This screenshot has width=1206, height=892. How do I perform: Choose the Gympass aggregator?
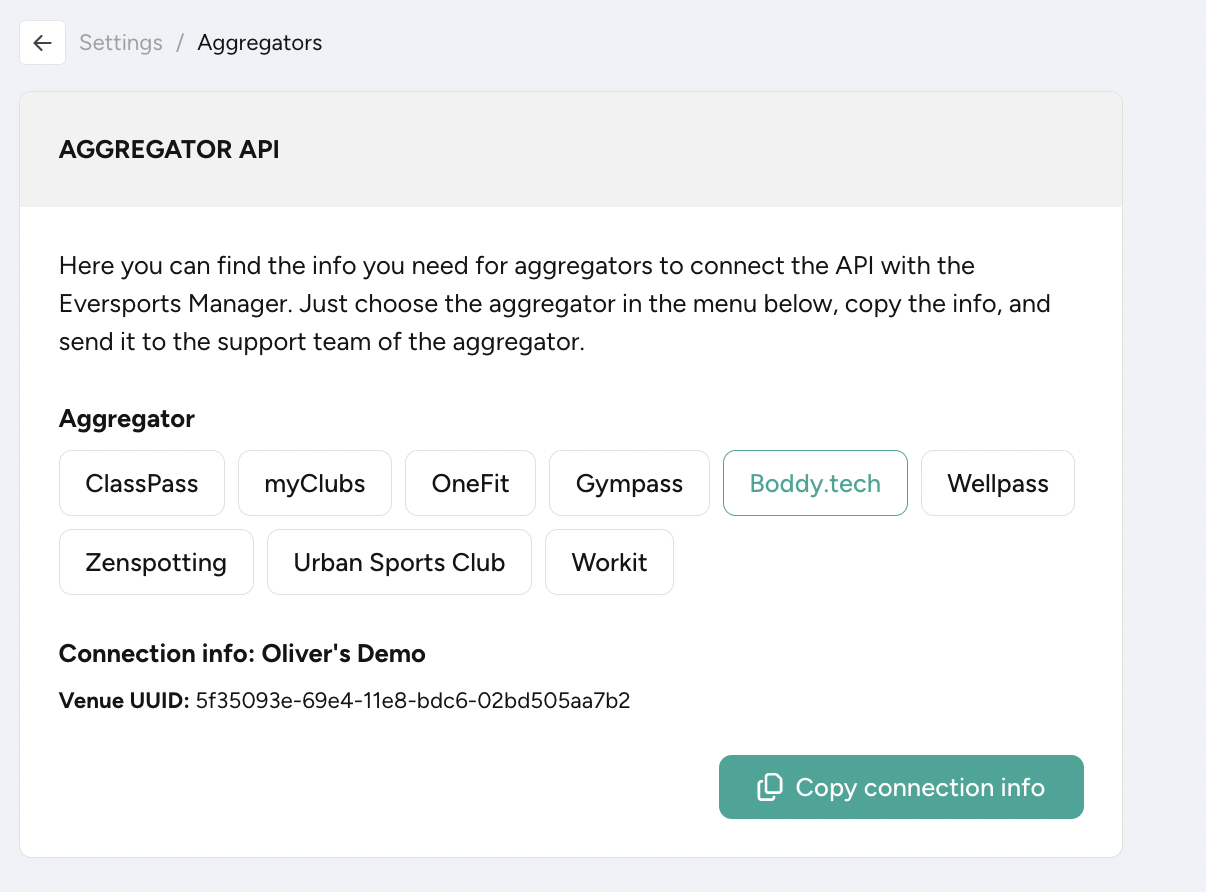pos(629,484)
